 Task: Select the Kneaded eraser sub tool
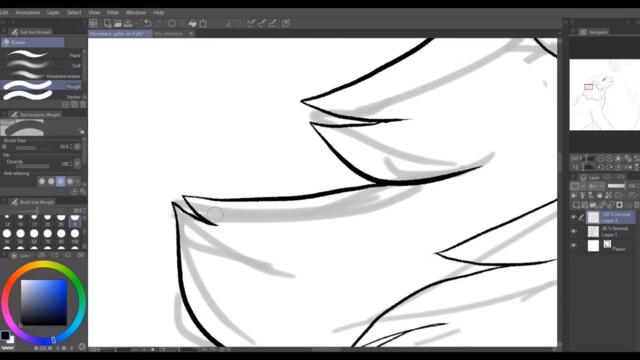[42, 76]
